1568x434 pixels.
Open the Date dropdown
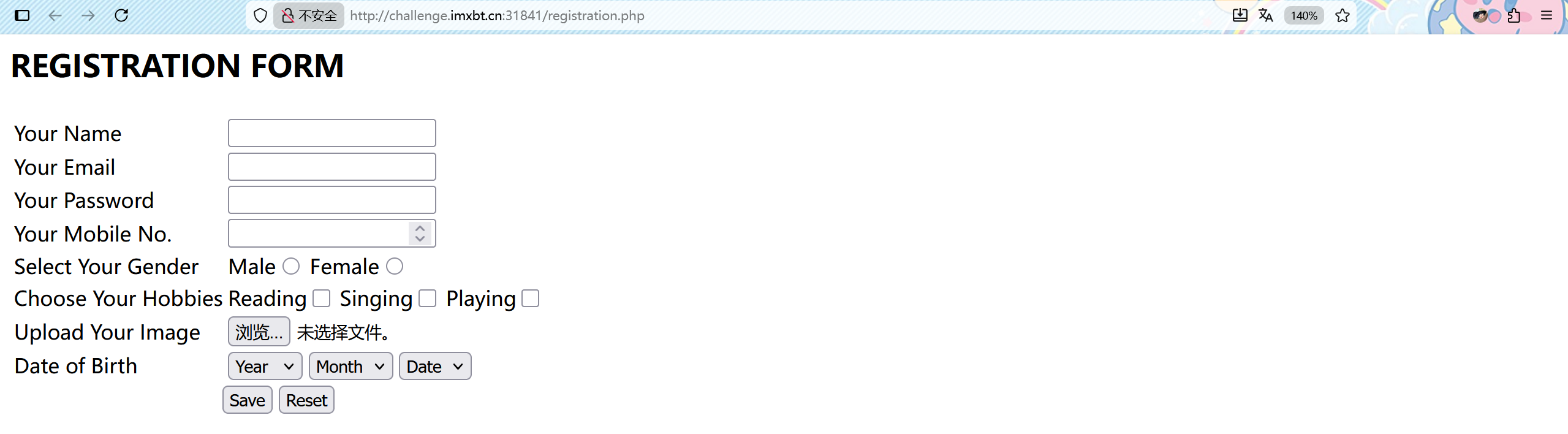[434, 366]
